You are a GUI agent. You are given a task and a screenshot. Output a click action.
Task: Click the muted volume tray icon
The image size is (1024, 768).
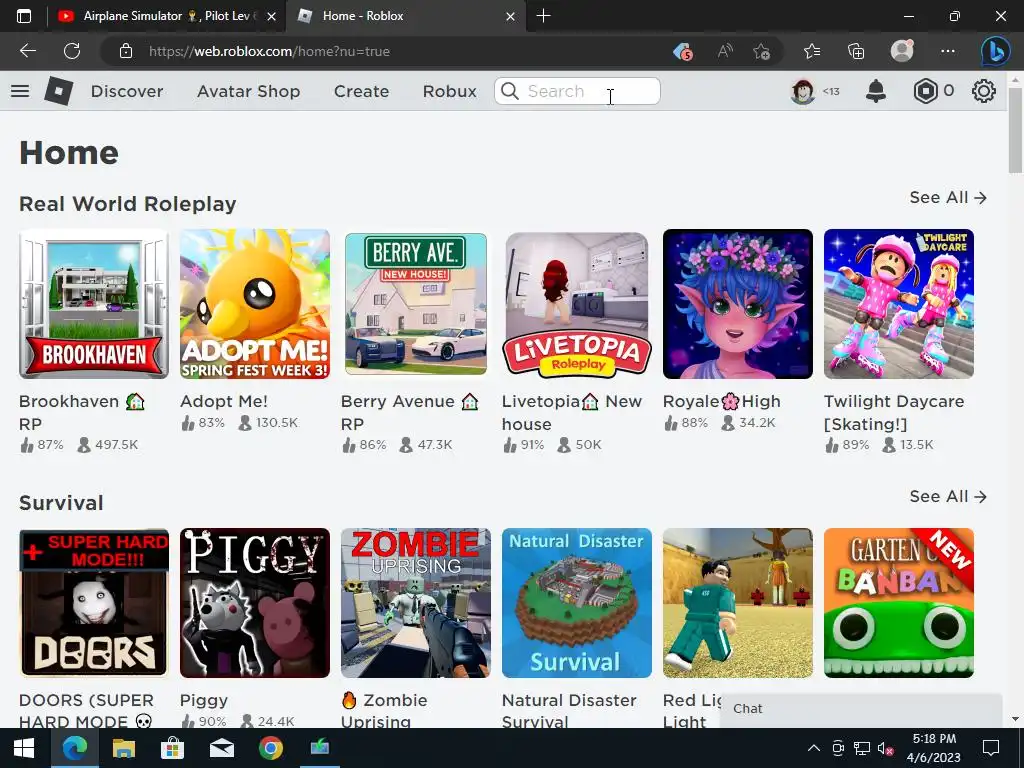tap(886, 748)
